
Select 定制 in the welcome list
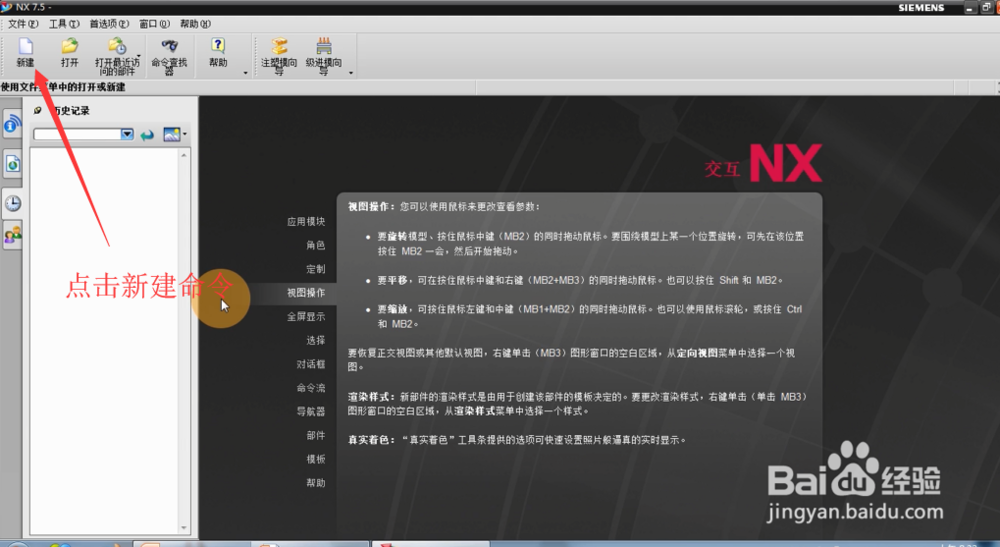point(316,269)
